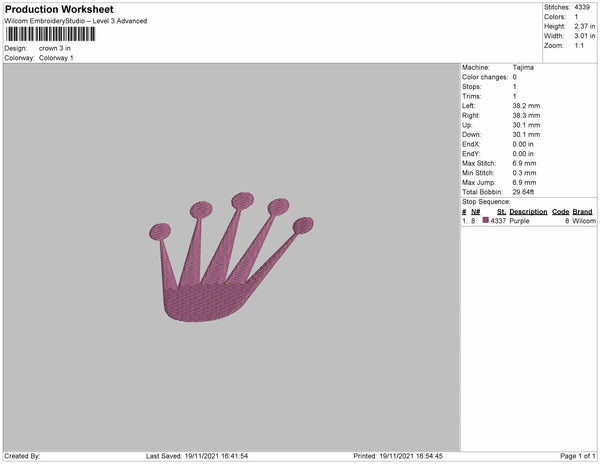This screenshot has width=600, height=464.
Task: Click the 'Colorway 1' value
Action: pos(56,58)
